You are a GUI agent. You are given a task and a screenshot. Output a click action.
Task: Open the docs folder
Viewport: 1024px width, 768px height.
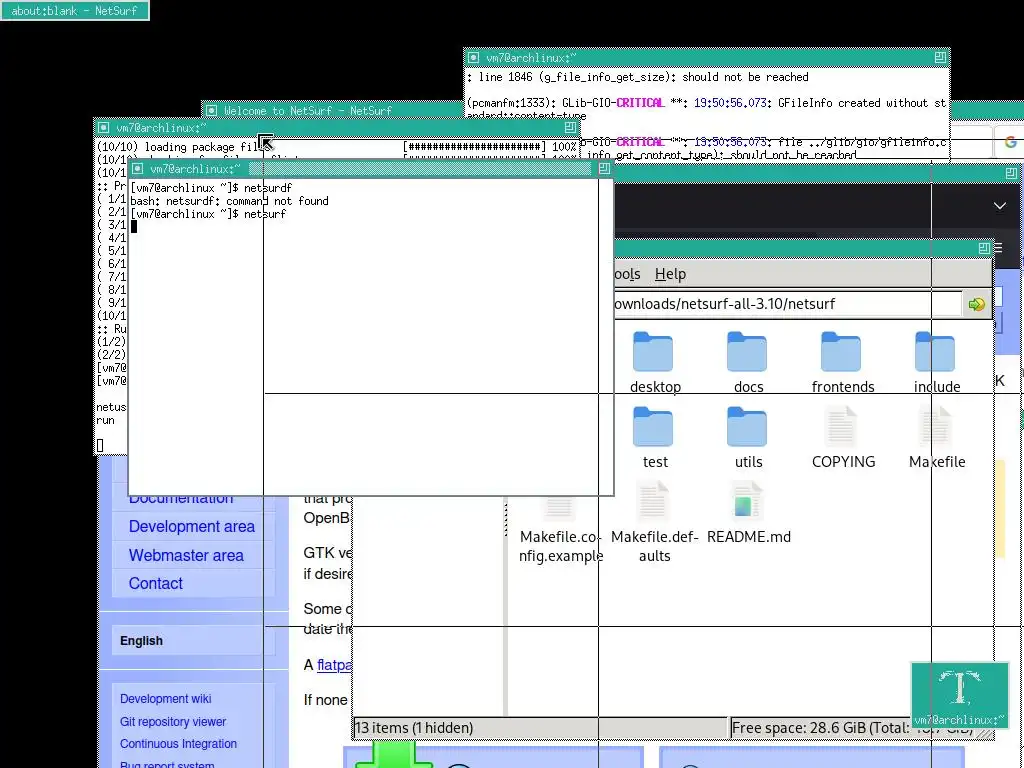click(748, 362)
